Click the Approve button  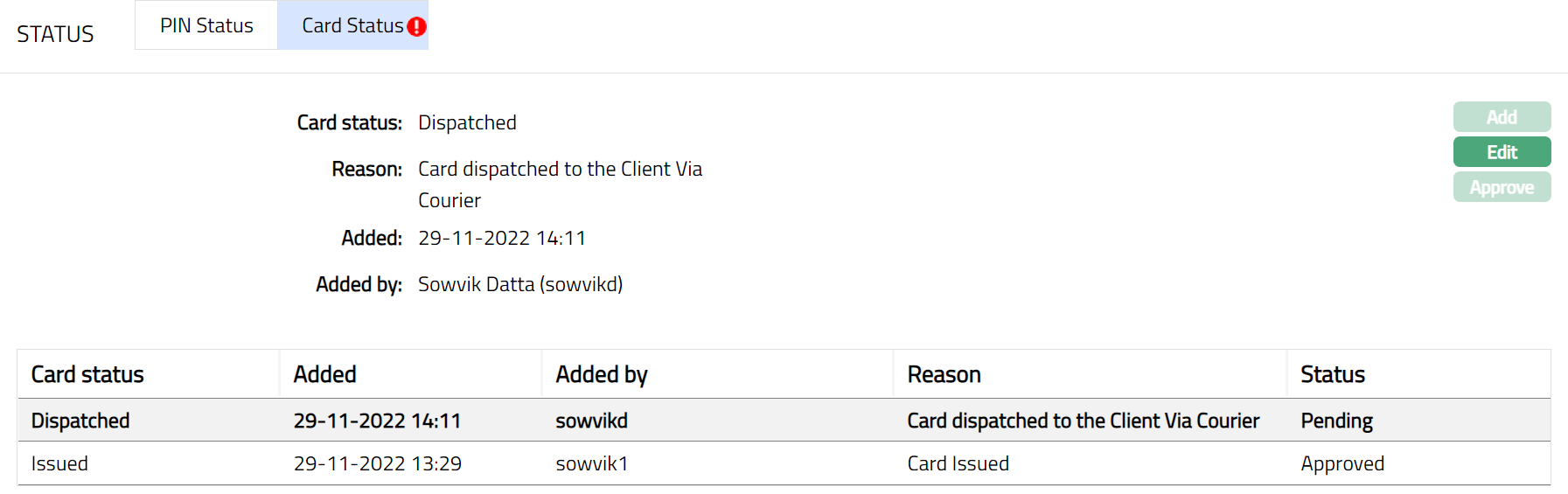point(1502,187)
